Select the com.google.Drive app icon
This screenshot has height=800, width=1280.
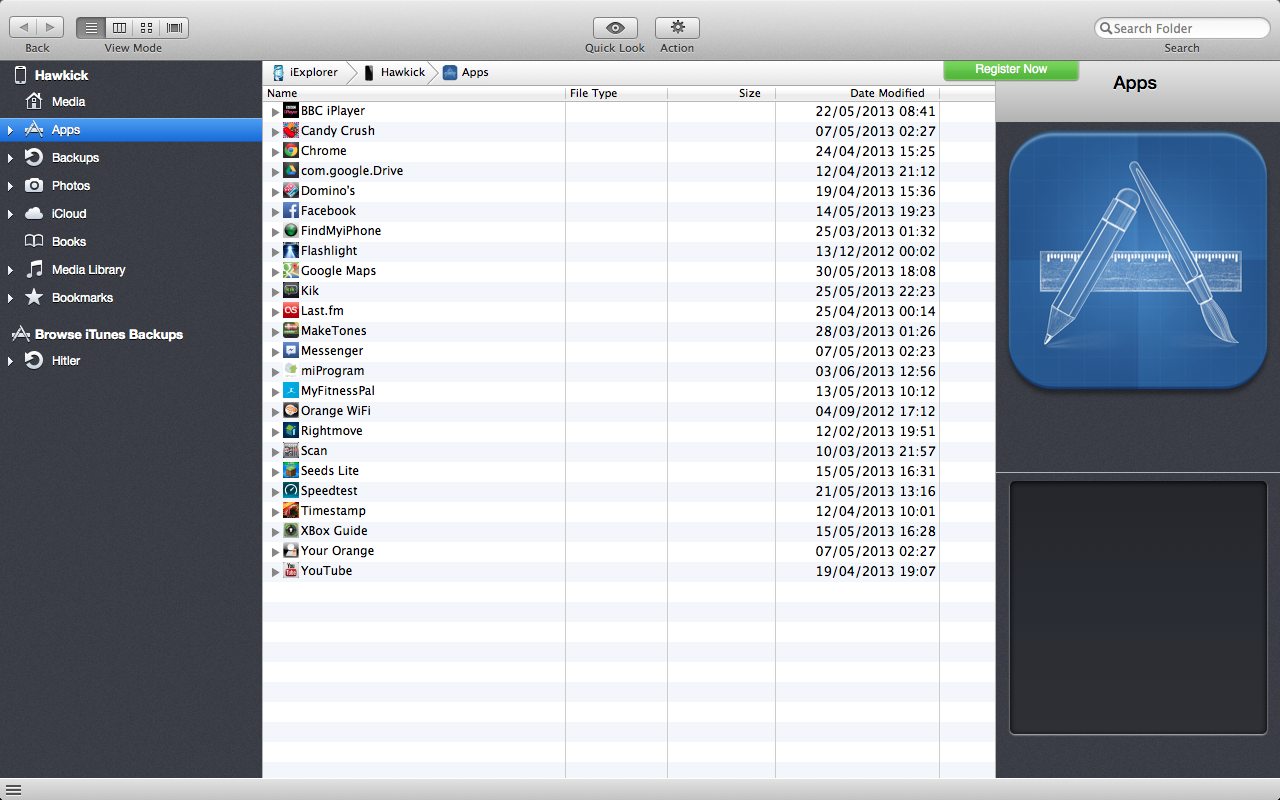click(291, 171)
